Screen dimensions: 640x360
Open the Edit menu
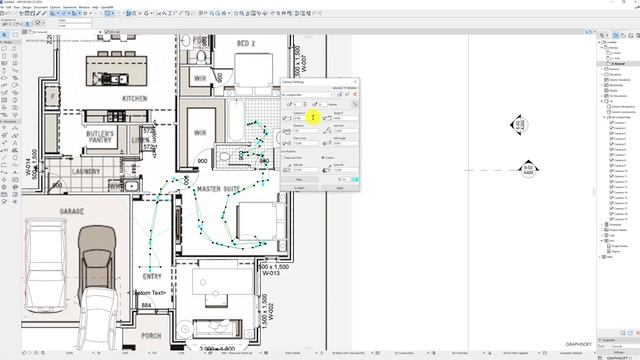point(8,7)
